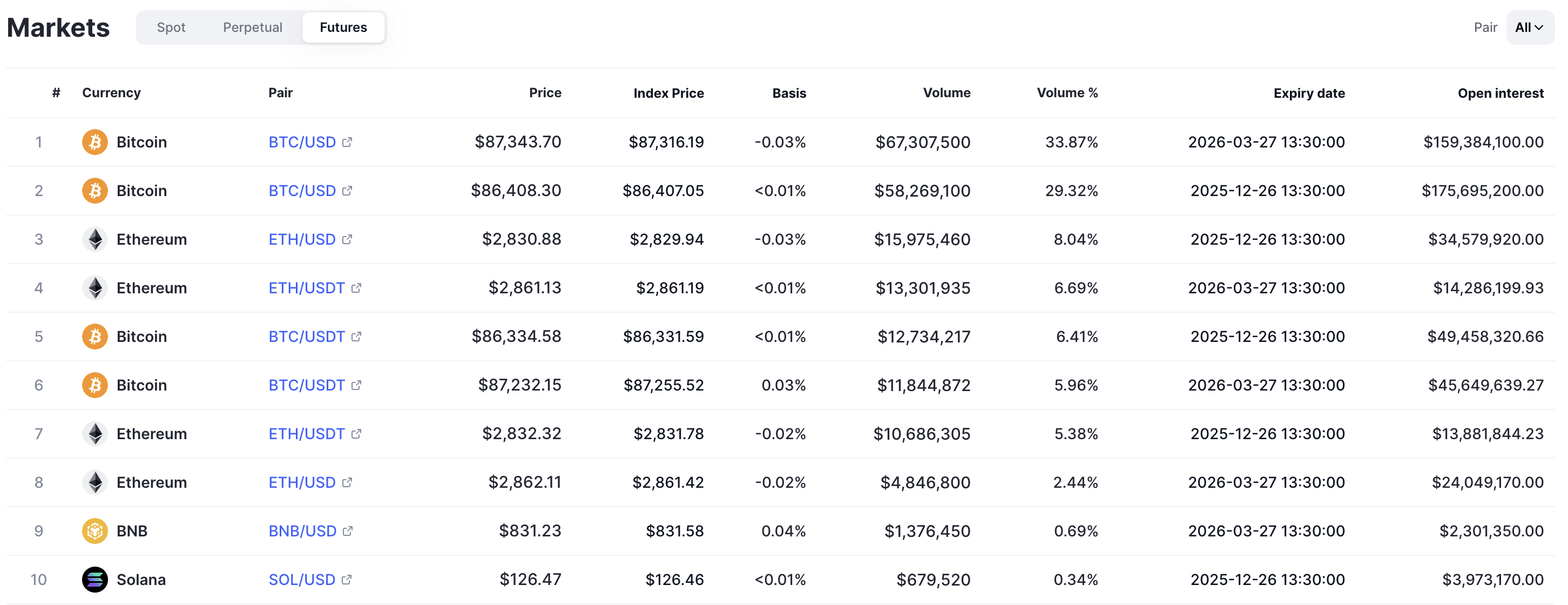The height and width of the screenshot is (605, 1568).
Task: Switch to the Perpetual tab
Action: 253,28
